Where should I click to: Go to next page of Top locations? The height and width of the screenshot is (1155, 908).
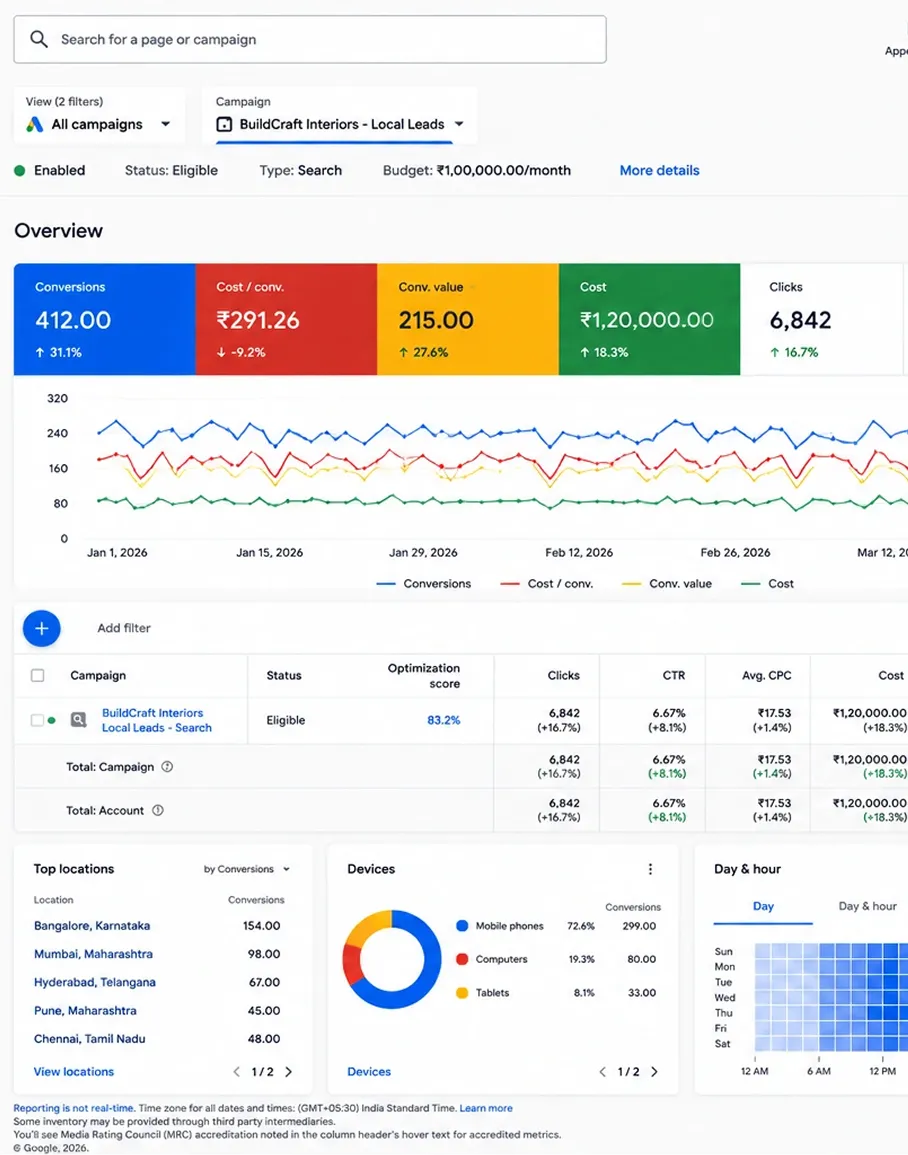point(289,1072)
